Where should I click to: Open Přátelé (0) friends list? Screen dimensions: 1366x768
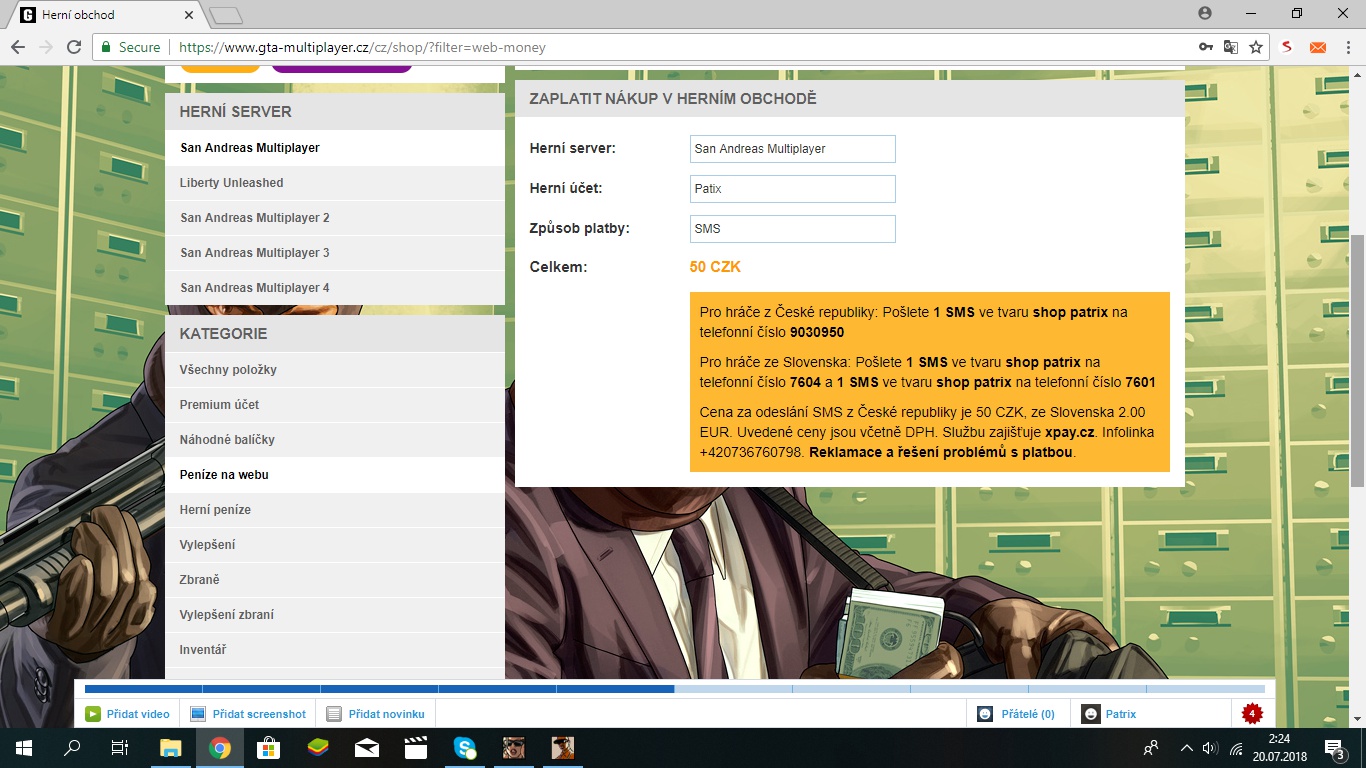(x=1016, y=714)
